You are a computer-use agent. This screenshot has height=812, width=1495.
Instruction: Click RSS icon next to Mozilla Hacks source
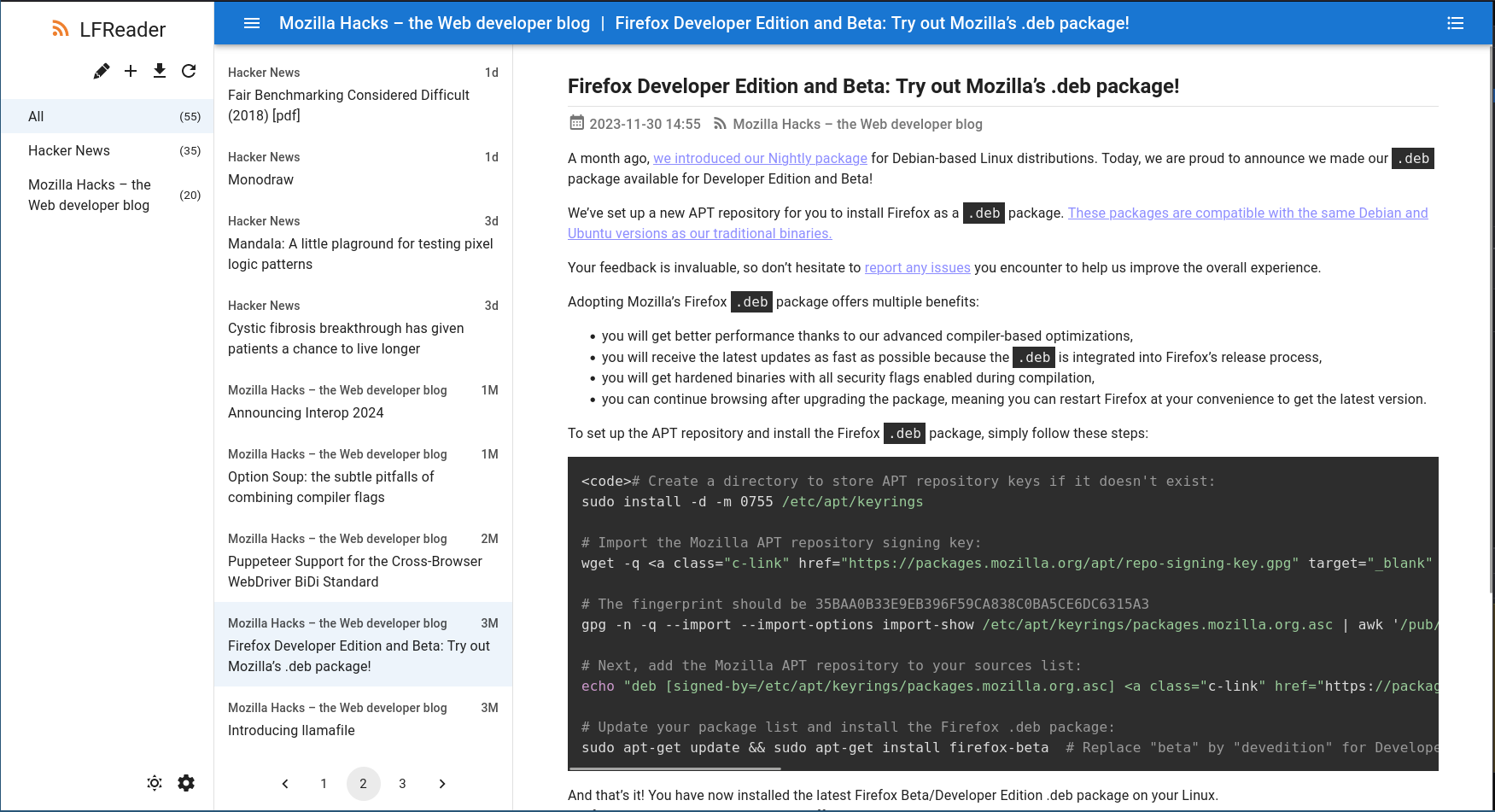720,124
